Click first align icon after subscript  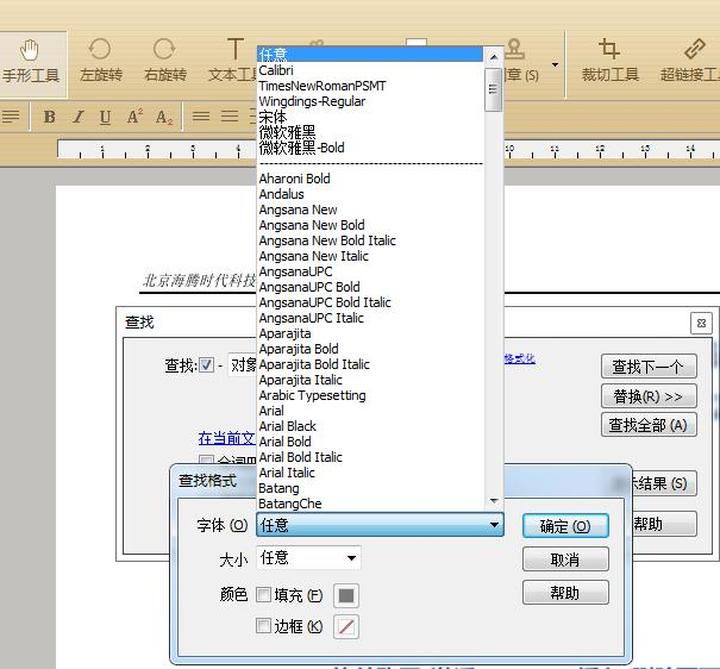201,116
